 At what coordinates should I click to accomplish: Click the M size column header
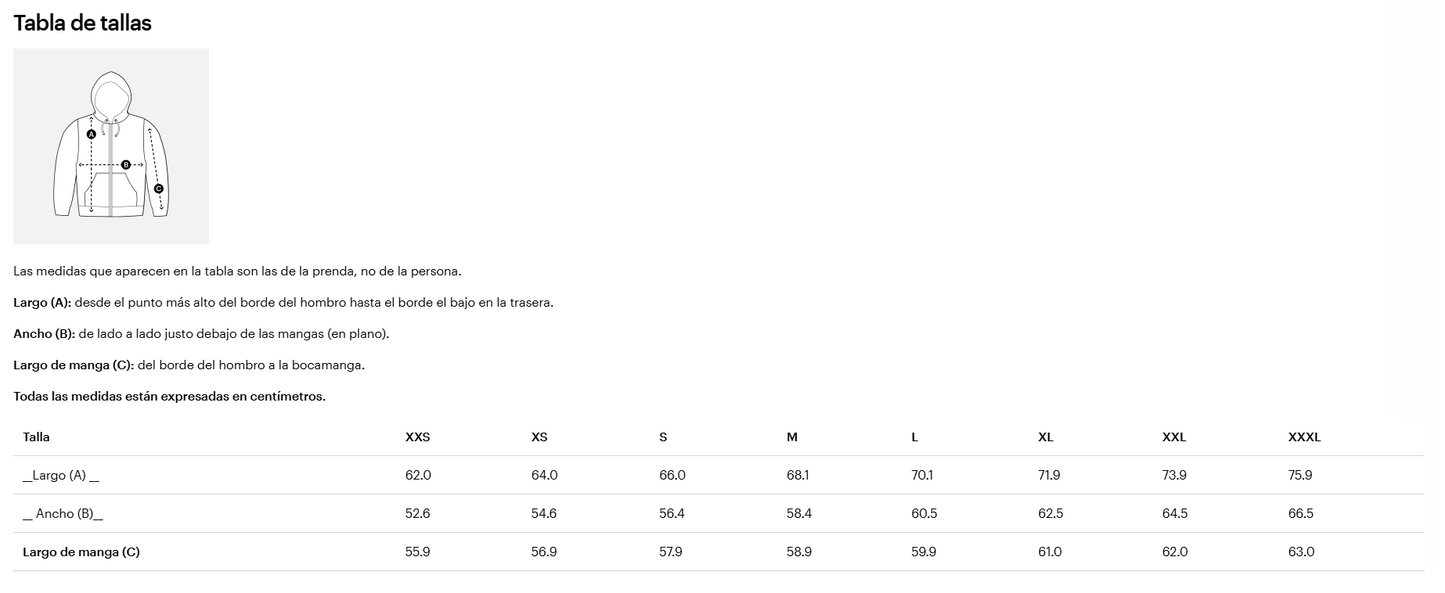pos(792,437)
